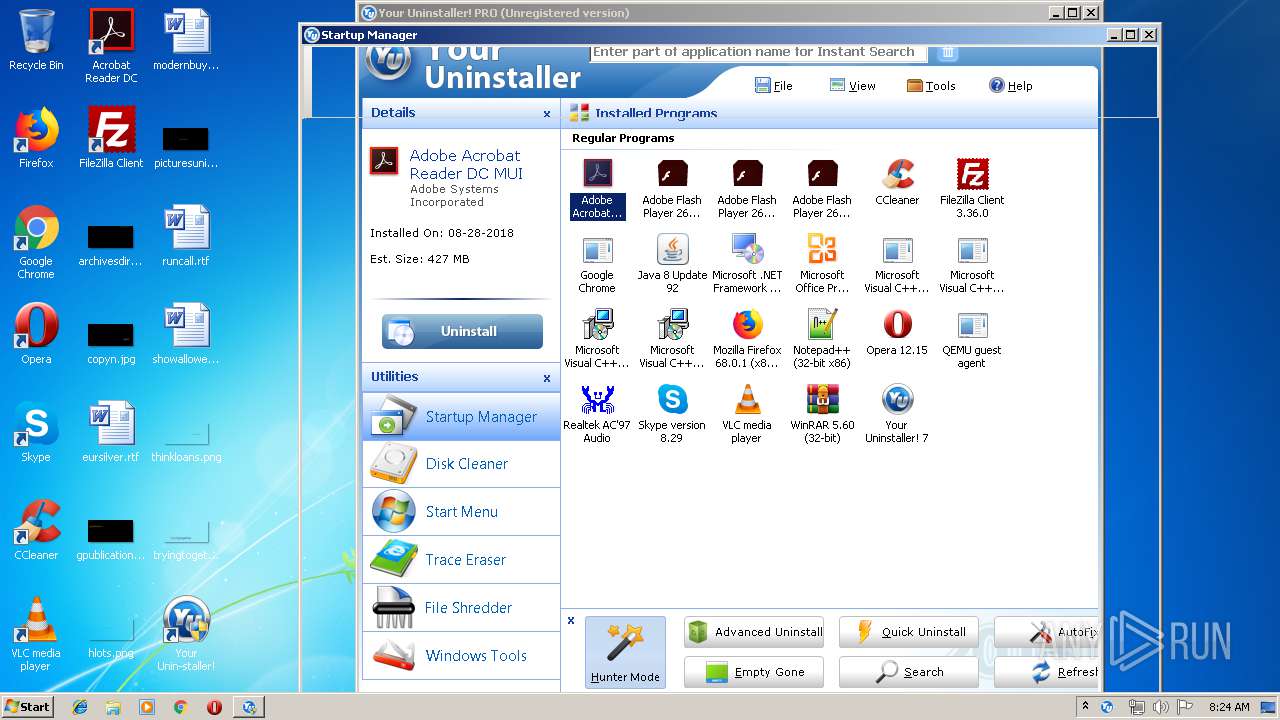This screenshot has height=720, width=1280.
Task: Click taskbar clock showing 8:24 AM
Action: tap(1229, 707)
